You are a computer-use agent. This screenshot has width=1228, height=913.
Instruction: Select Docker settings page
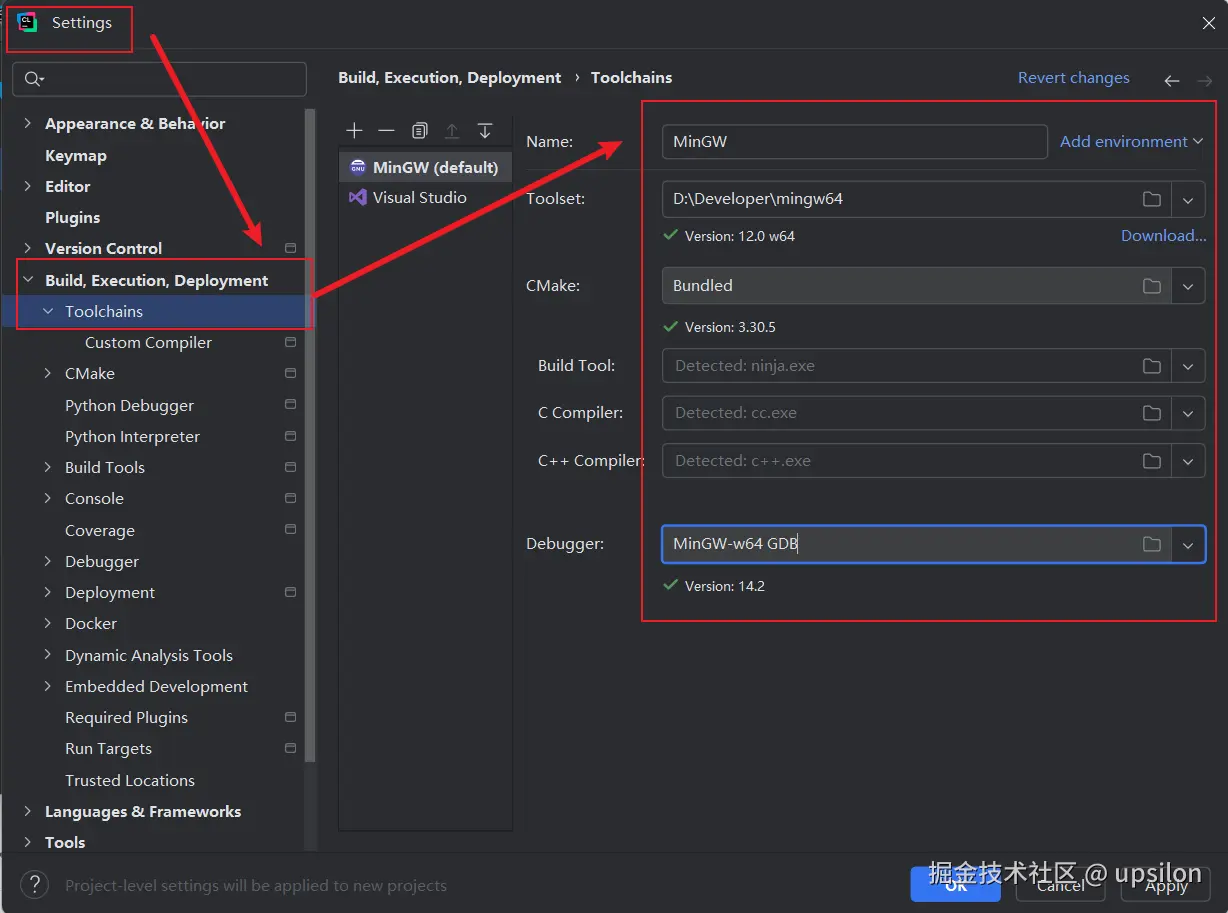tap(91, 623)
